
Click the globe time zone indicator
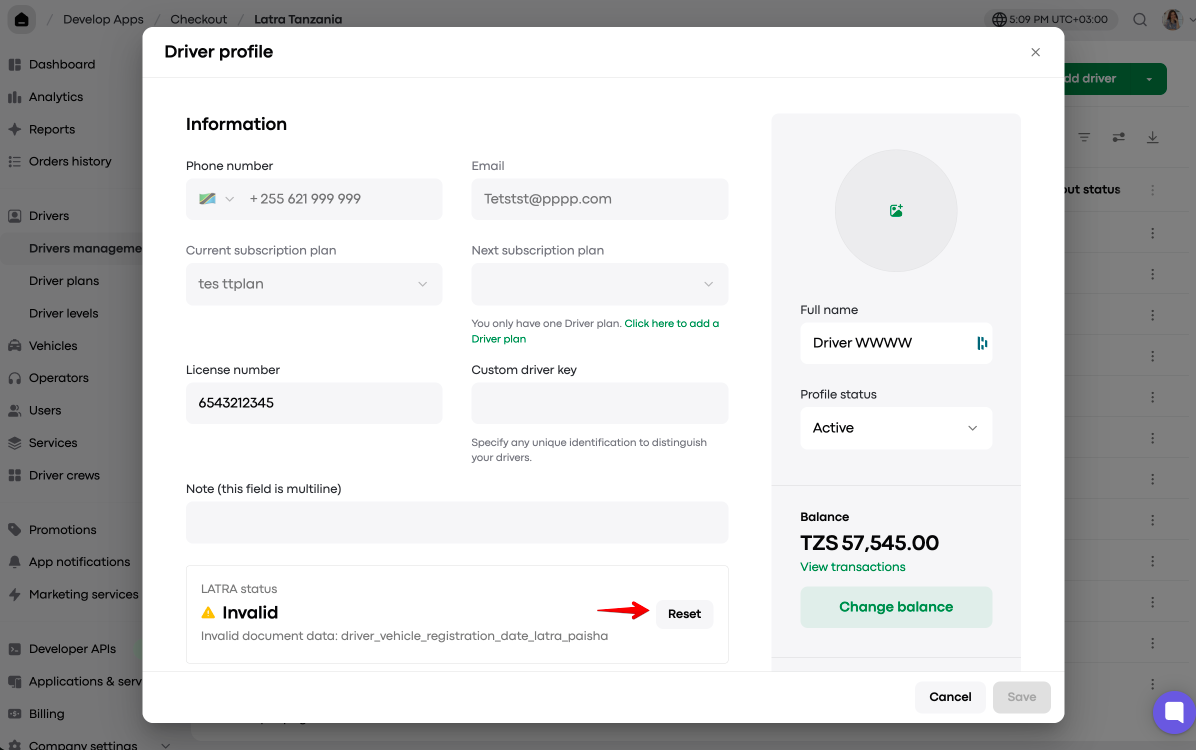1050,20
